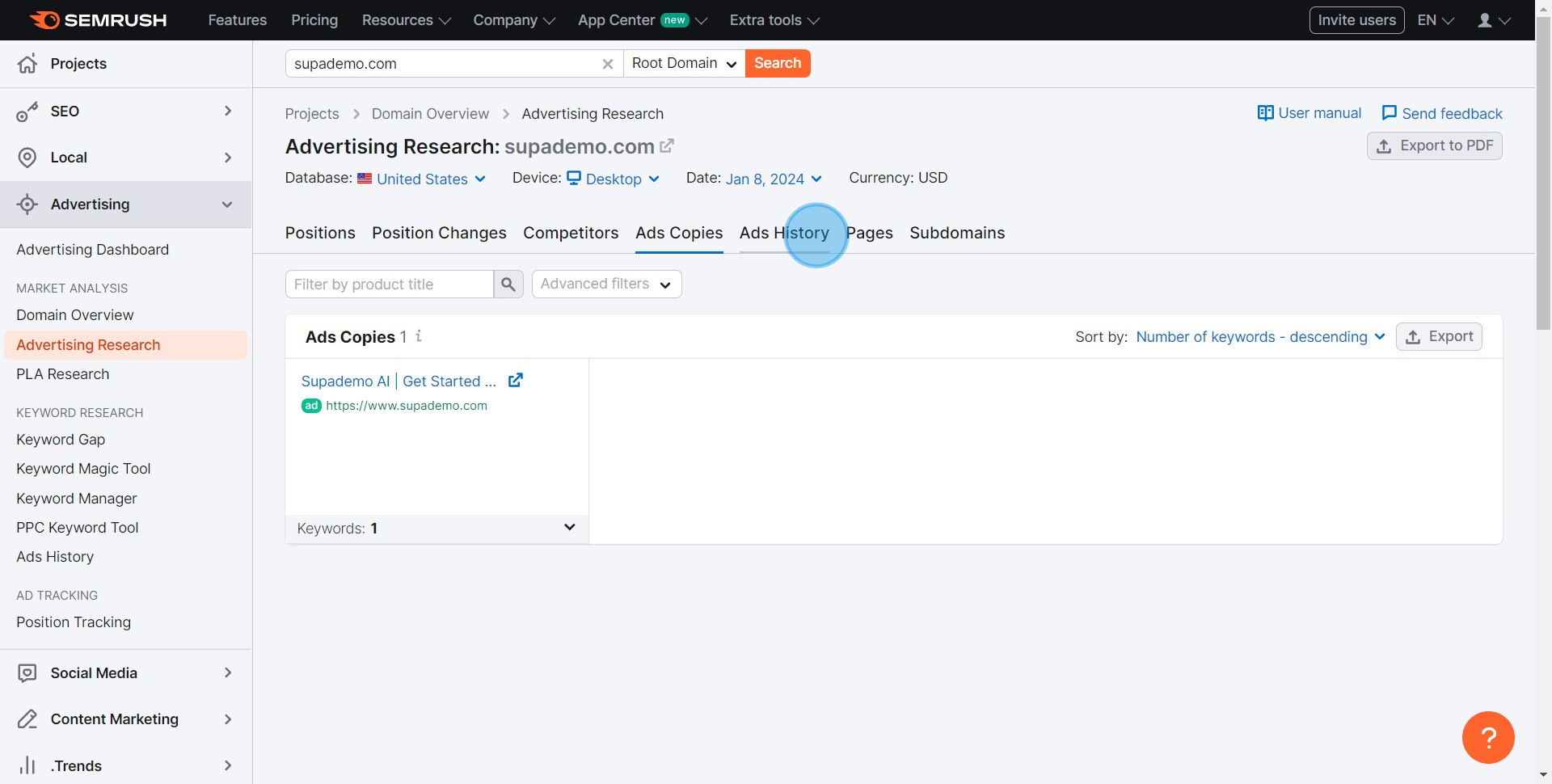The width and height of the screenshot is (1552, 784).
Task: Open supademo.com external link next to title
Action: (x=667, y=146)
